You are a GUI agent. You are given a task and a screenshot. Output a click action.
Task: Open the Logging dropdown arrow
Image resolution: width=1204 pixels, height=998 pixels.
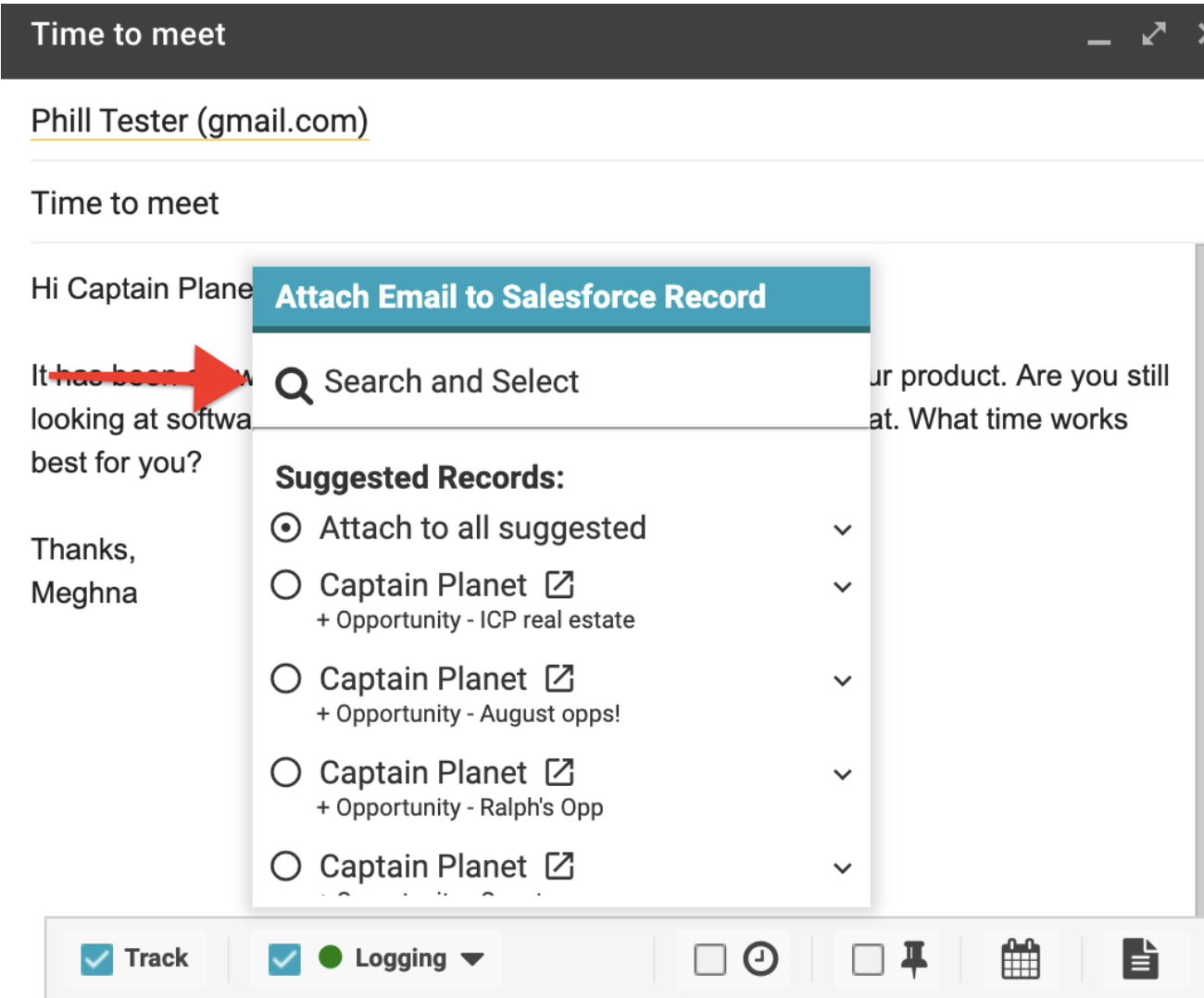tap(472, 959)
